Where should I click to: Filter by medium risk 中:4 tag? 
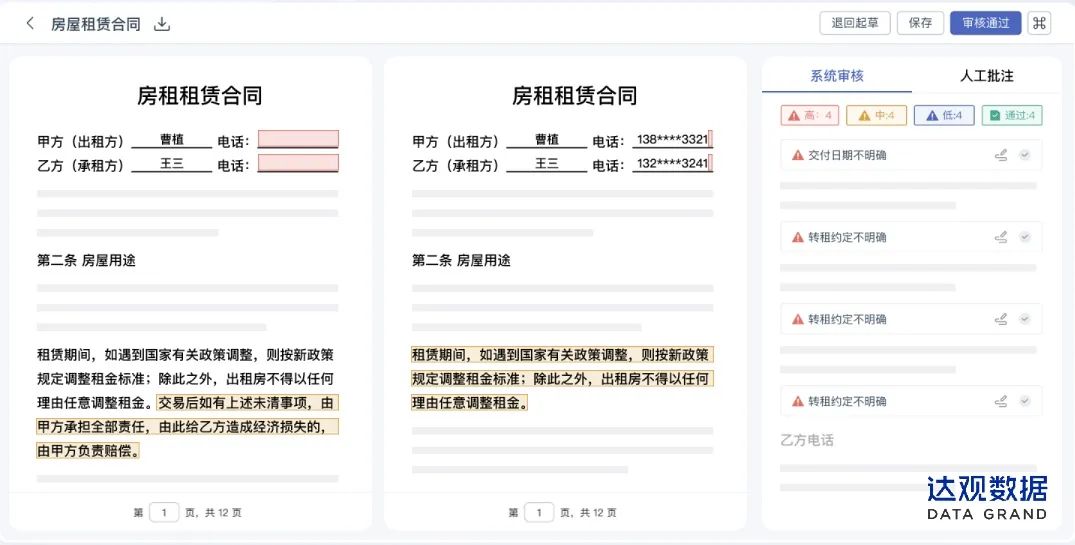(x=876, y=115)
